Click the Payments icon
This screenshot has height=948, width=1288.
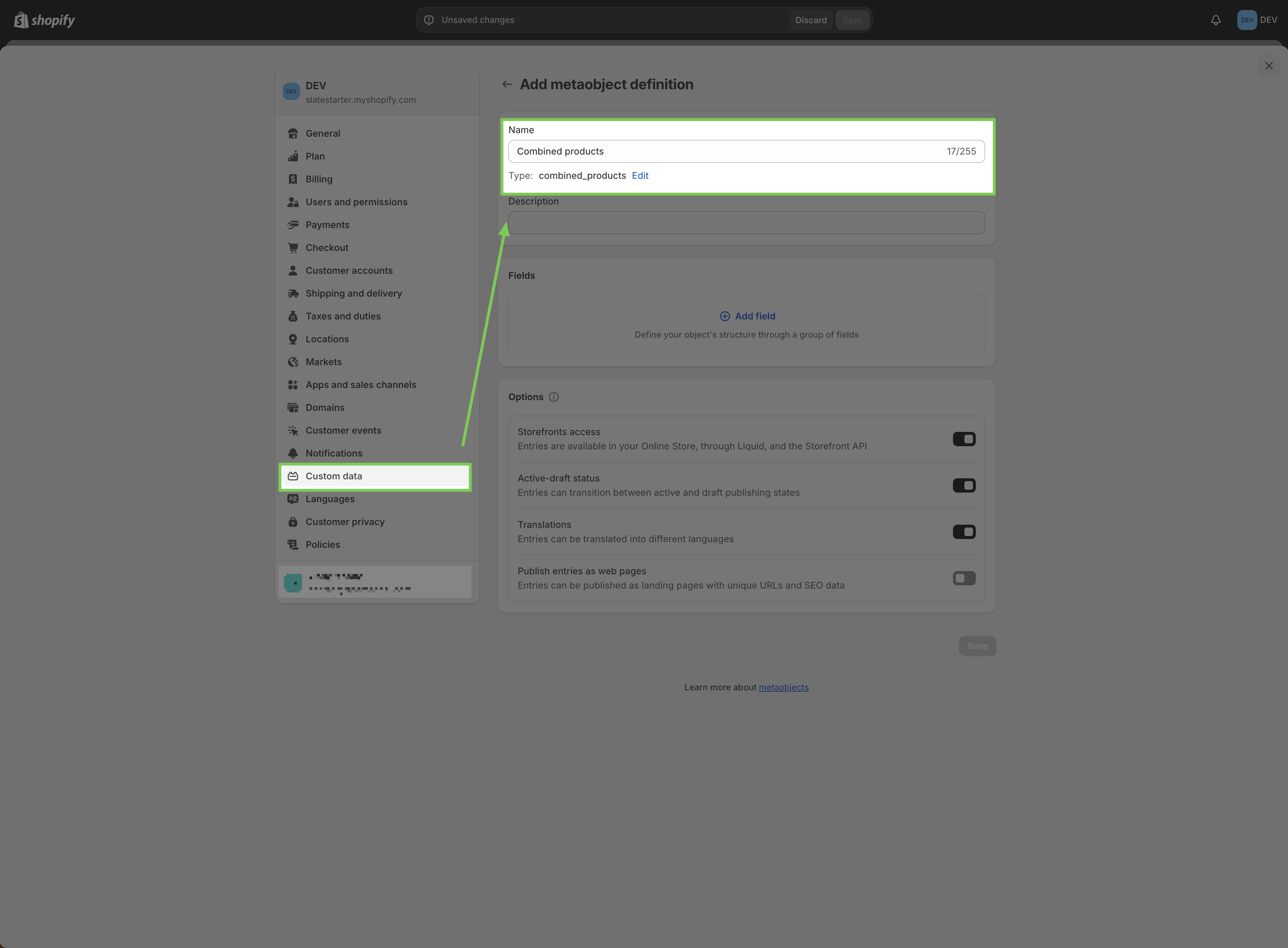tap(293, 225)
